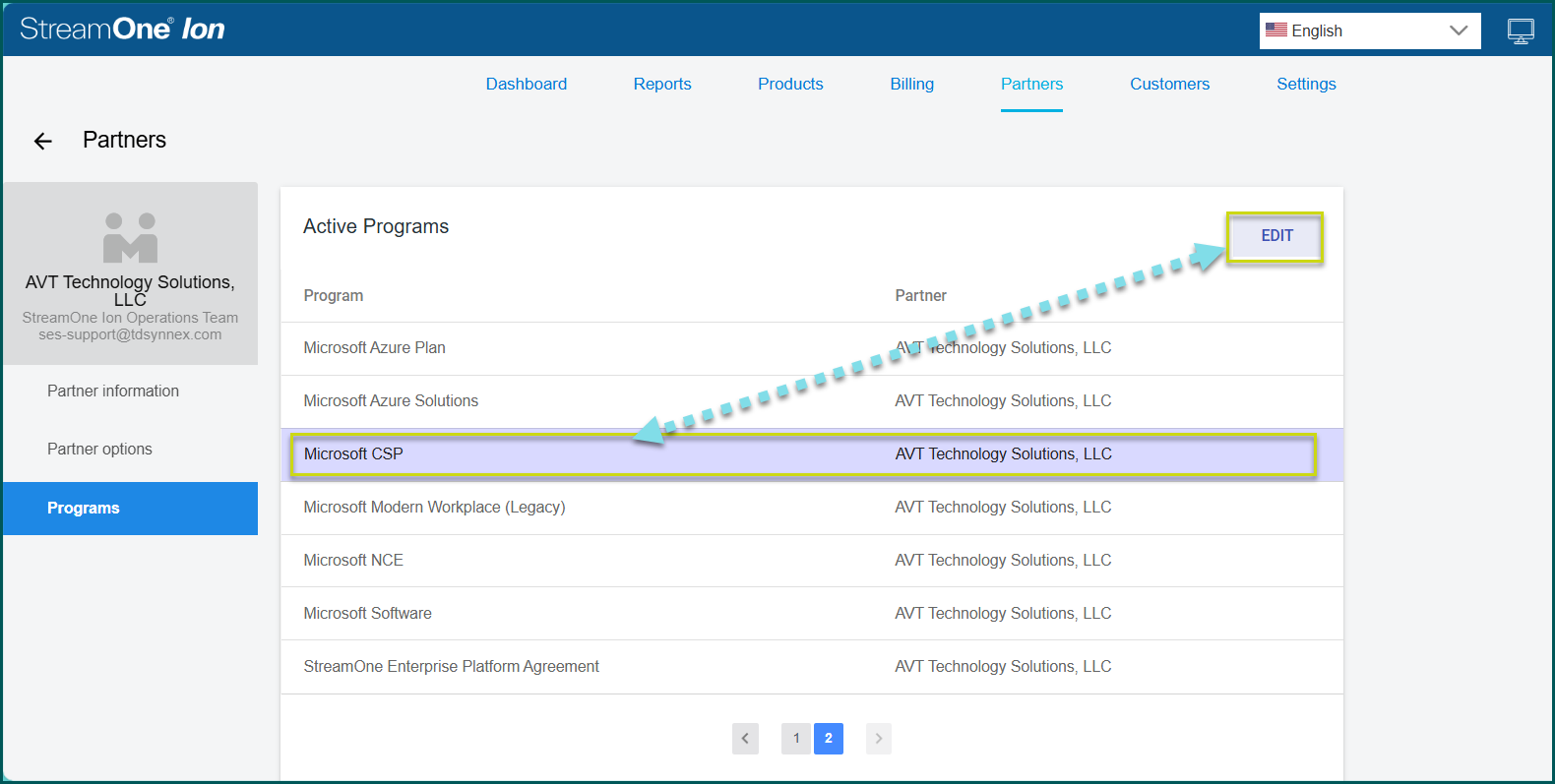The height and width of the screenshot is (784, 1555).
Task: Open the English language dropdown
Action: coord(1370,30)
